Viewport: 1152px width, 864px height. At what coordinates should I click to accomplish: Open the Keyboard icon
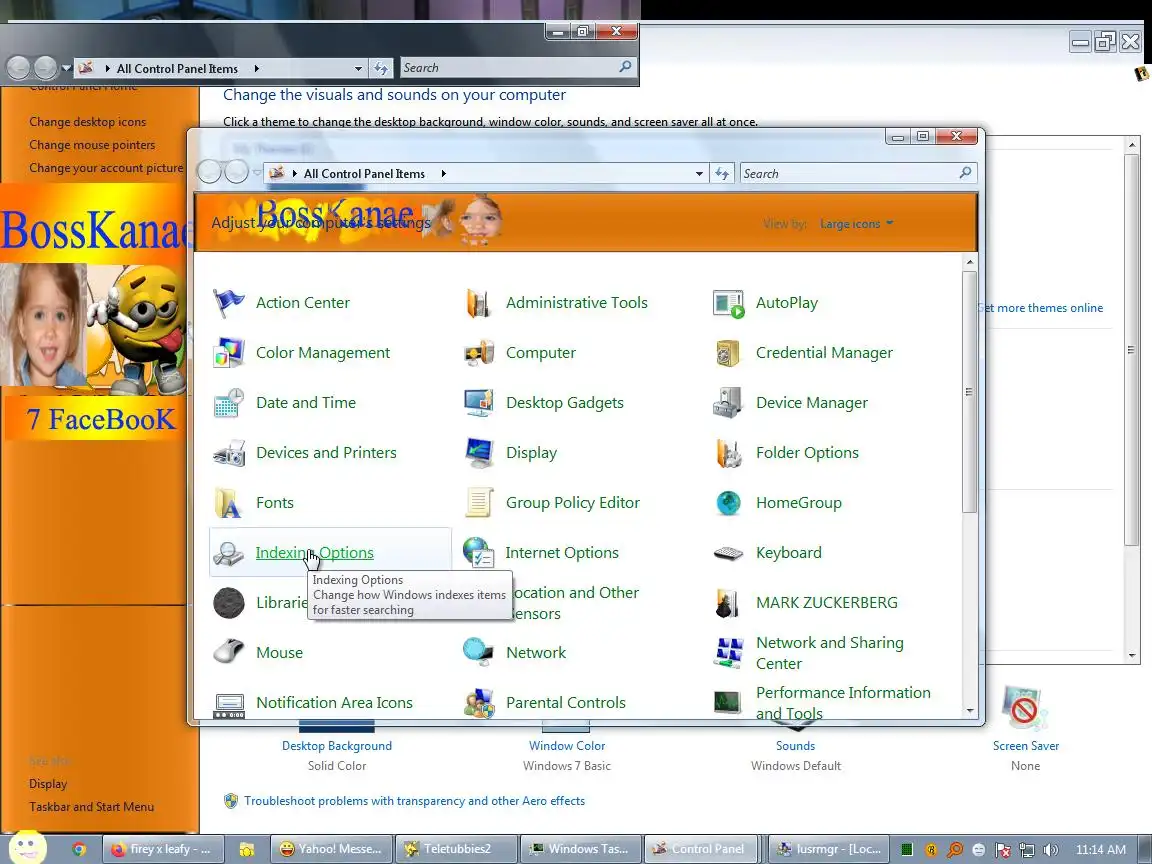[728, 552]
